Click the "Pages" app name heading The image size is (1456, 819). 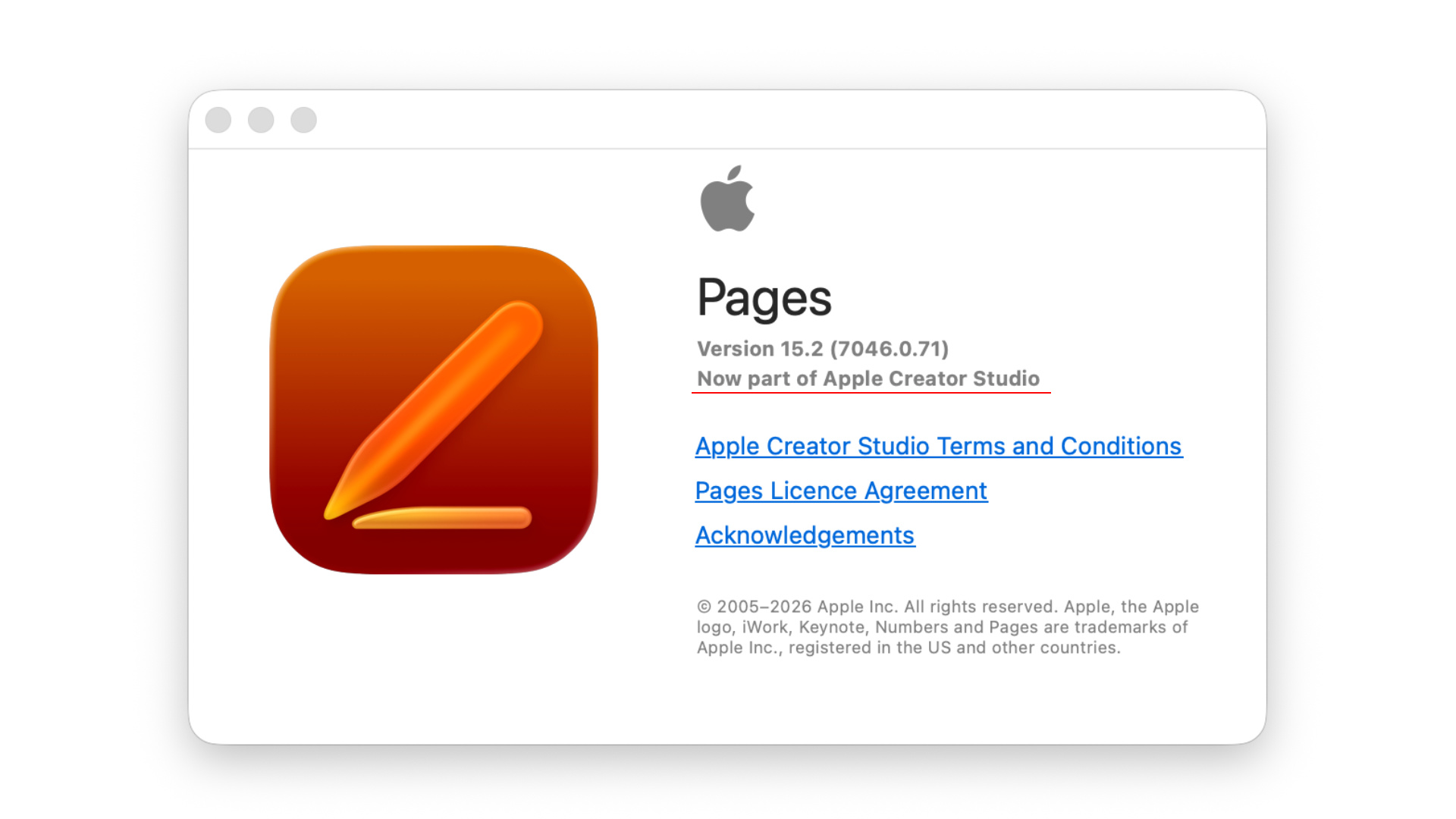click(764, 298)
